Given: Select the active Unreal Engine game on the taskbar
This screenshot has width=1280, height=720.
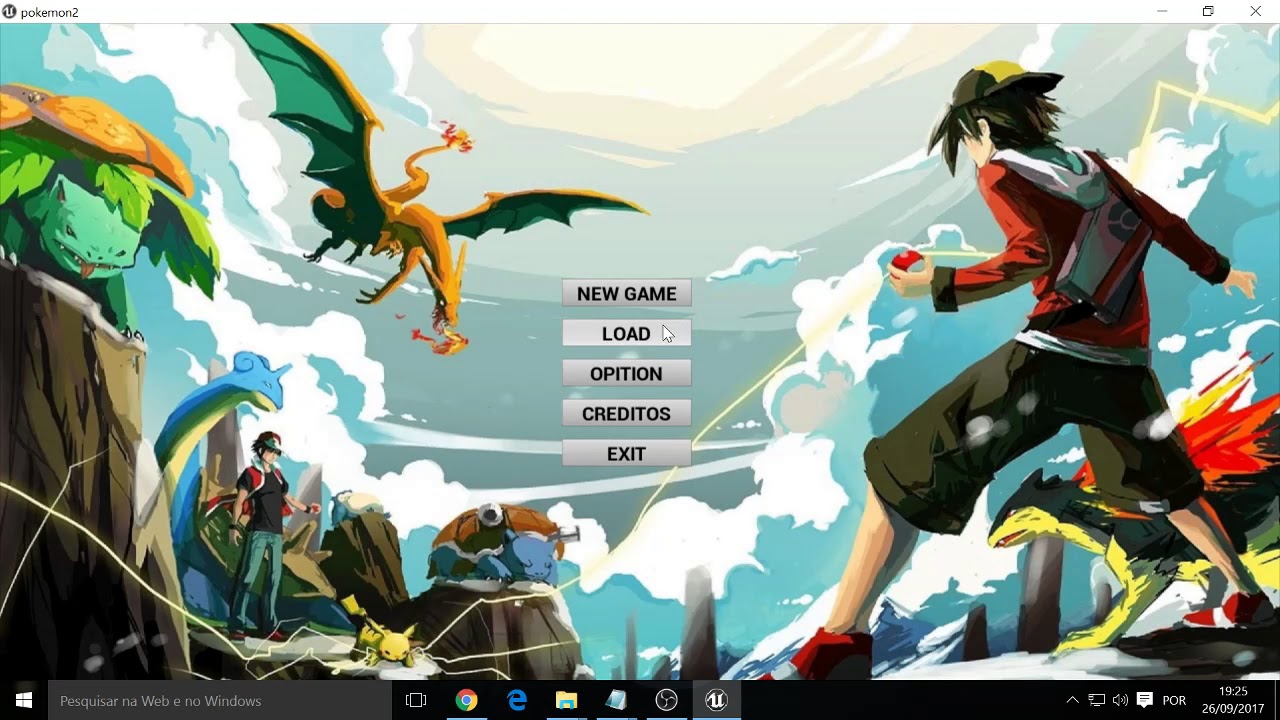Looking at the screenshot, I should tap(716, 700).
